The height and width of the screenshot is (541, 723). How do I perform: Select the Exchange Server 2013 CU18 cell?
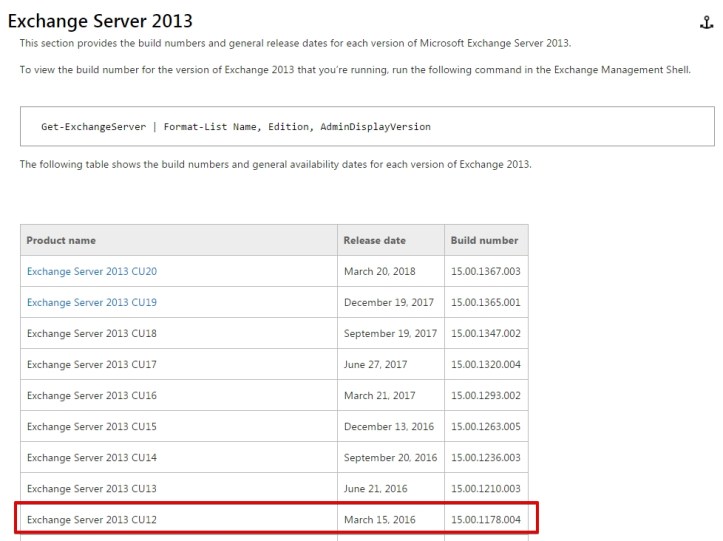(92, 333)
